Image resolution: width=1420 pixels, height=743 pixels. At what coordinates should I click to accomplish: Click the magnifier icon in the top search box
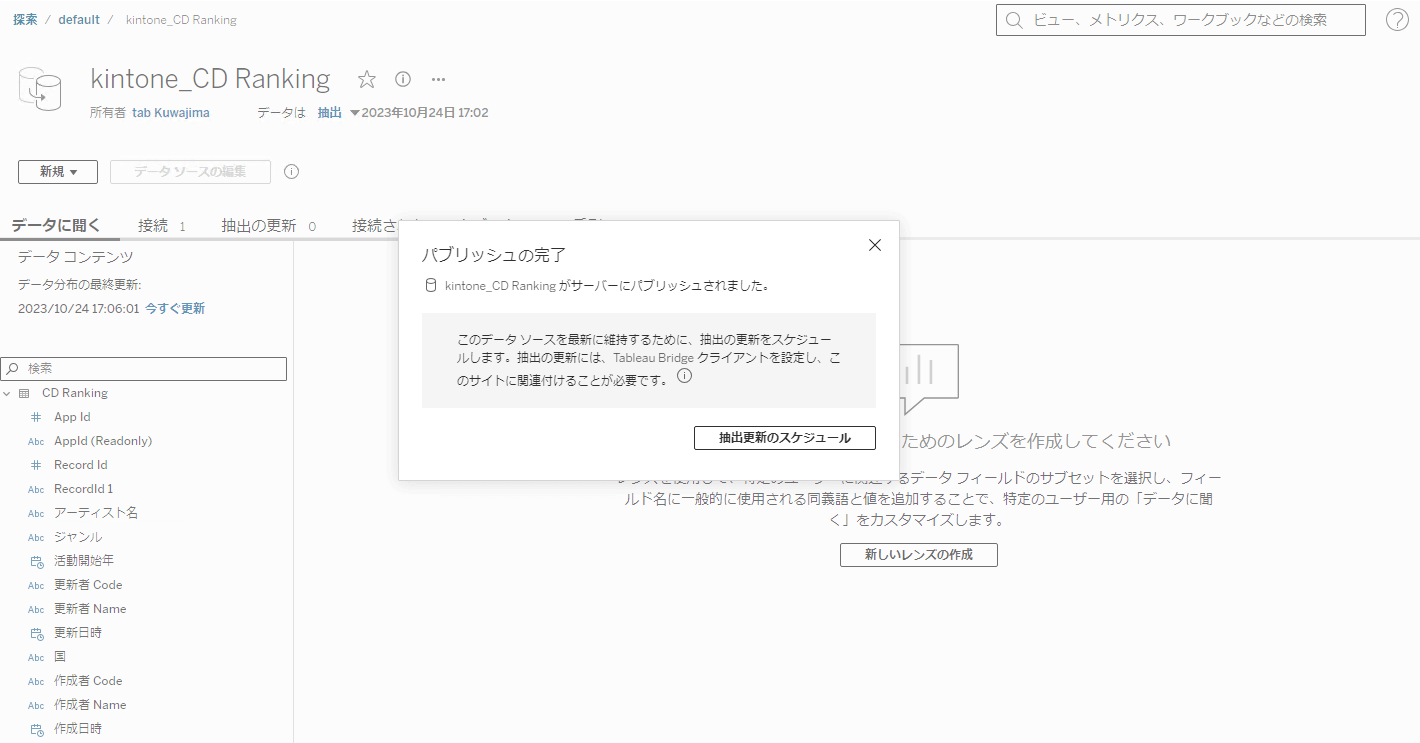click(1014, 20)
